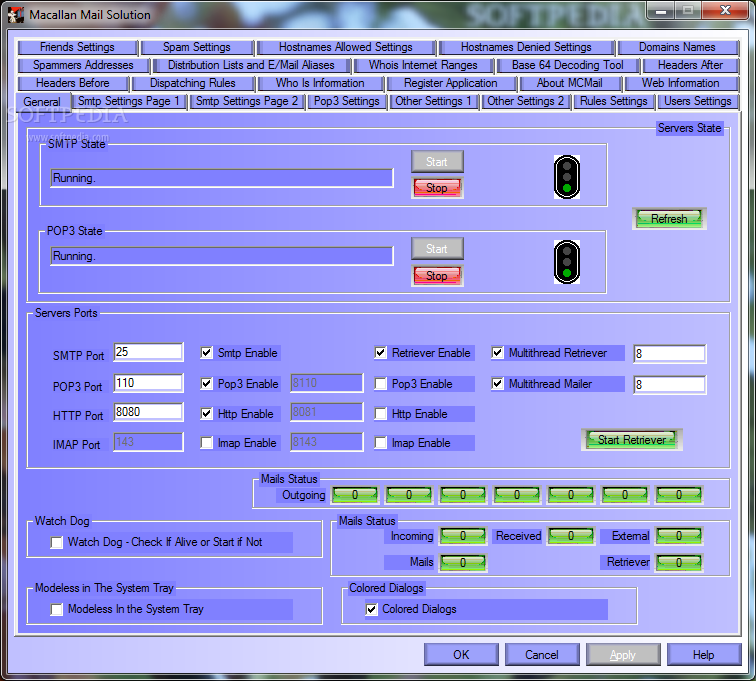Click Start button in POP3 State
The width and height of the screenshot is (756, 681).
click(437, 248)
